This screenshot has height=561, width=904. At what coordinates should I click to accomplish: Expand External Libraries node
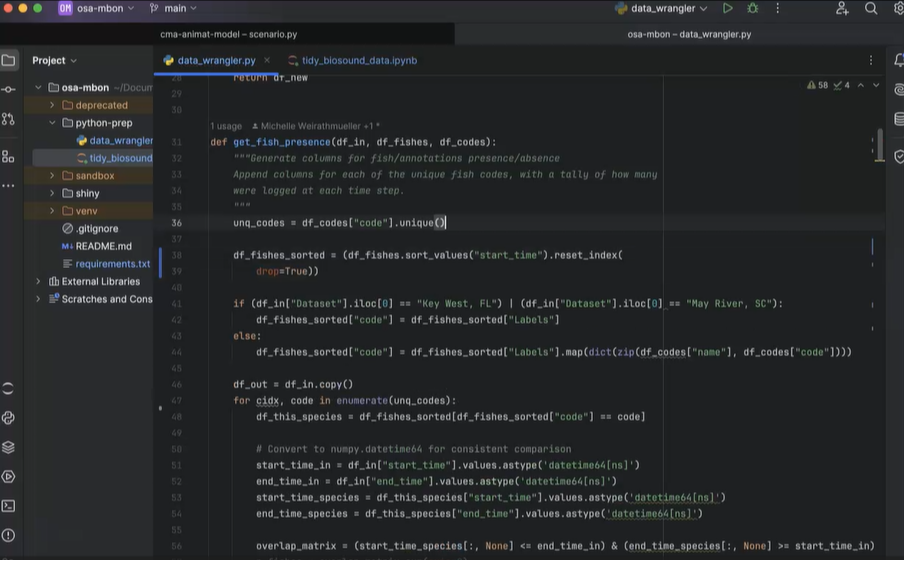point(39,282)
